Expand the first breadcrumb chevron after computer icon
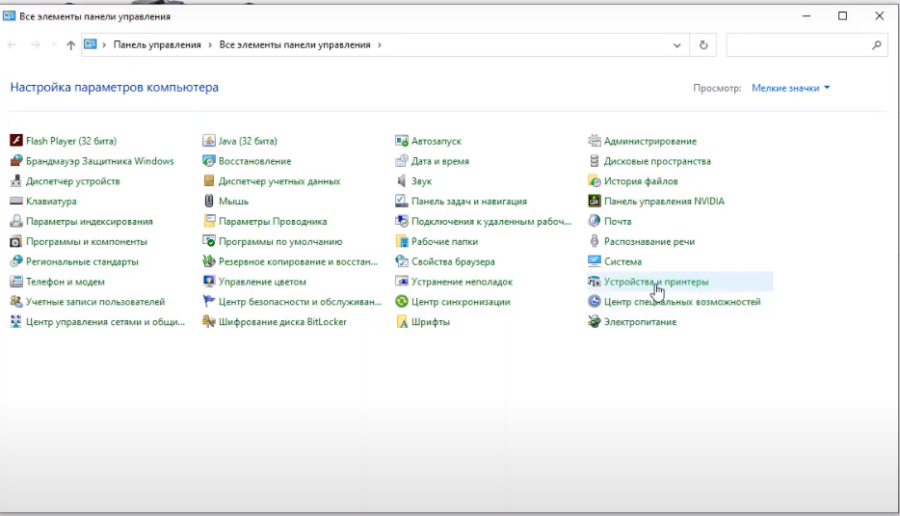The image size is (900, 516). (x=104, y=45)
